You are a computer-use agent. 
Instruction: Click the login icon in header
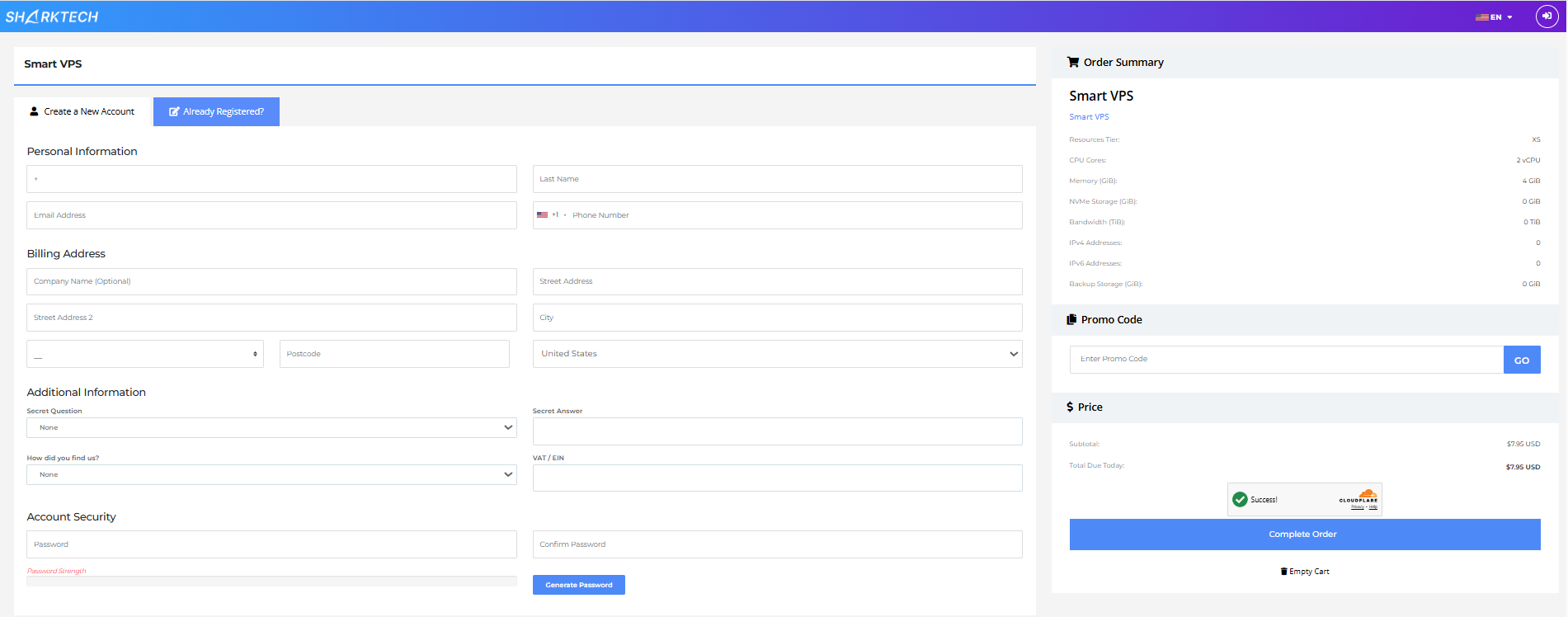coord(1547,16)
